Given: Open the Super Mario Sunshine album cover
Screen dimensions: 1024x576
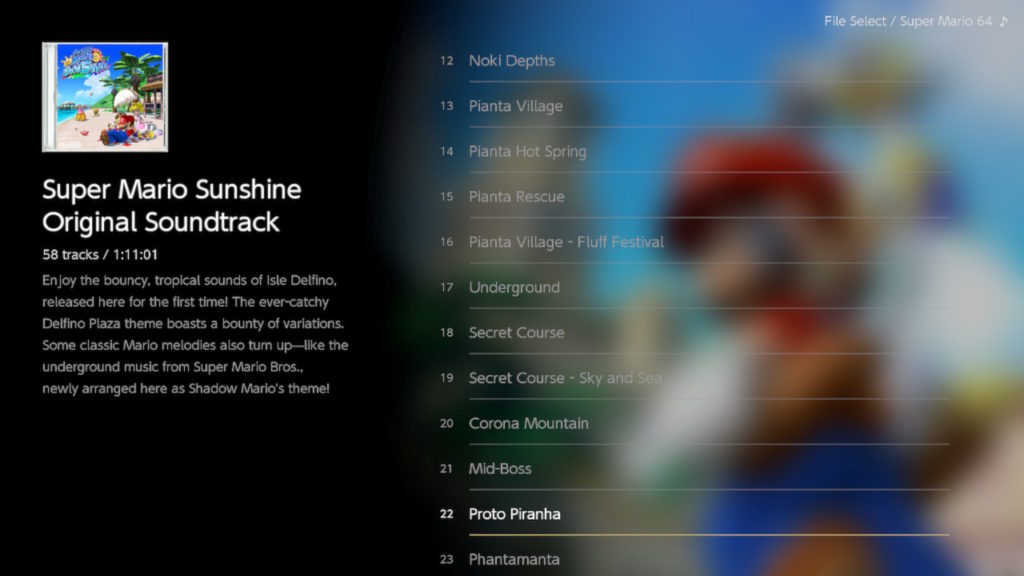Looking at the screenshot, I should tap(105, 97).
